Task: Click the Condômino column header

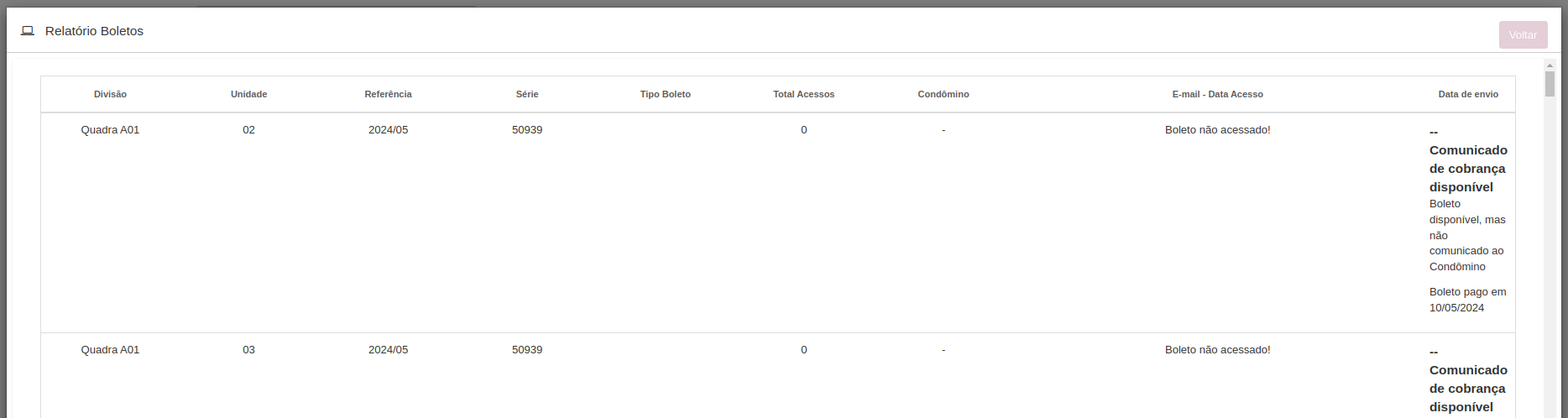Action: [943, 94]
